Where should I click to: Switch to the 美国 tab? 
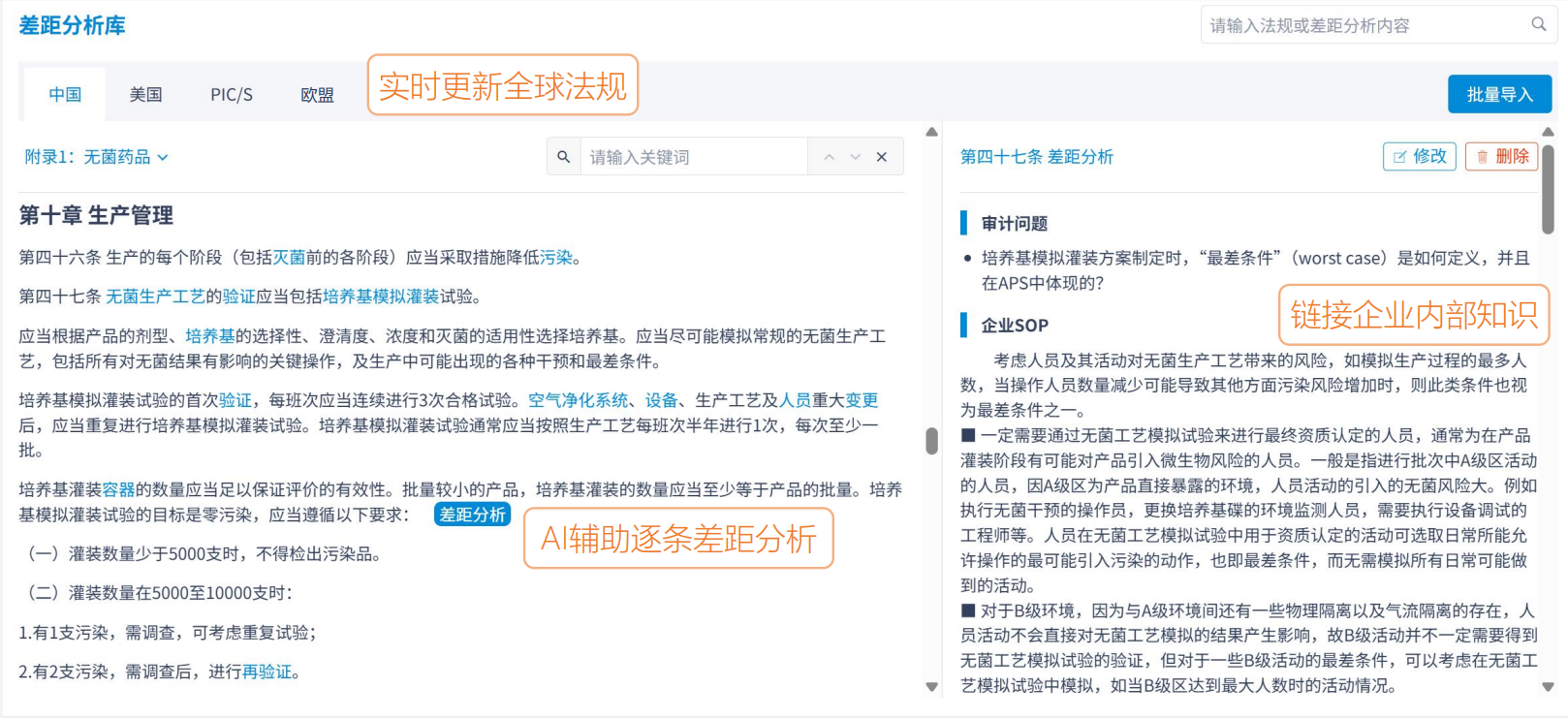[x=145, y=95]
